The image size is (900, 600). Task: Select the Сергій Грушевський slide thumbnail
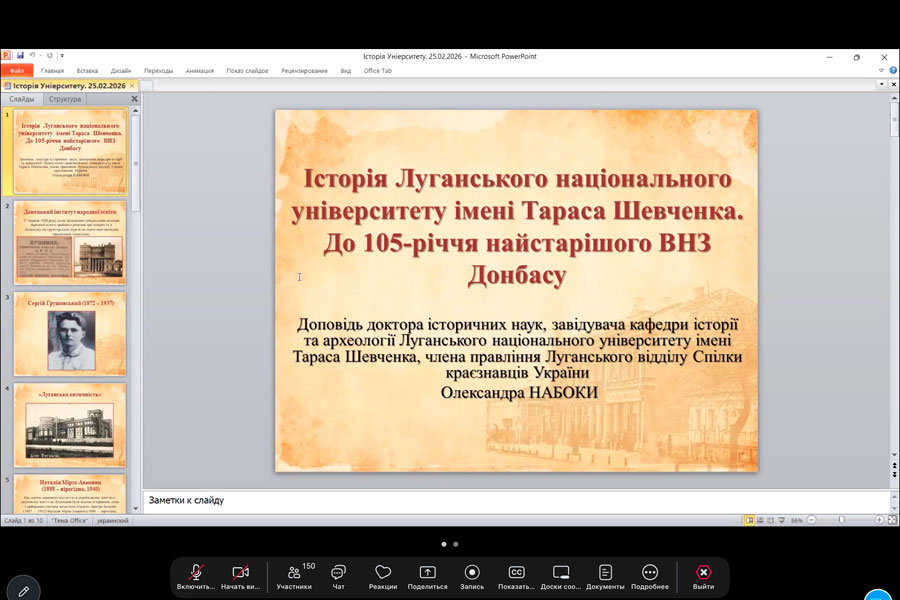70,334
